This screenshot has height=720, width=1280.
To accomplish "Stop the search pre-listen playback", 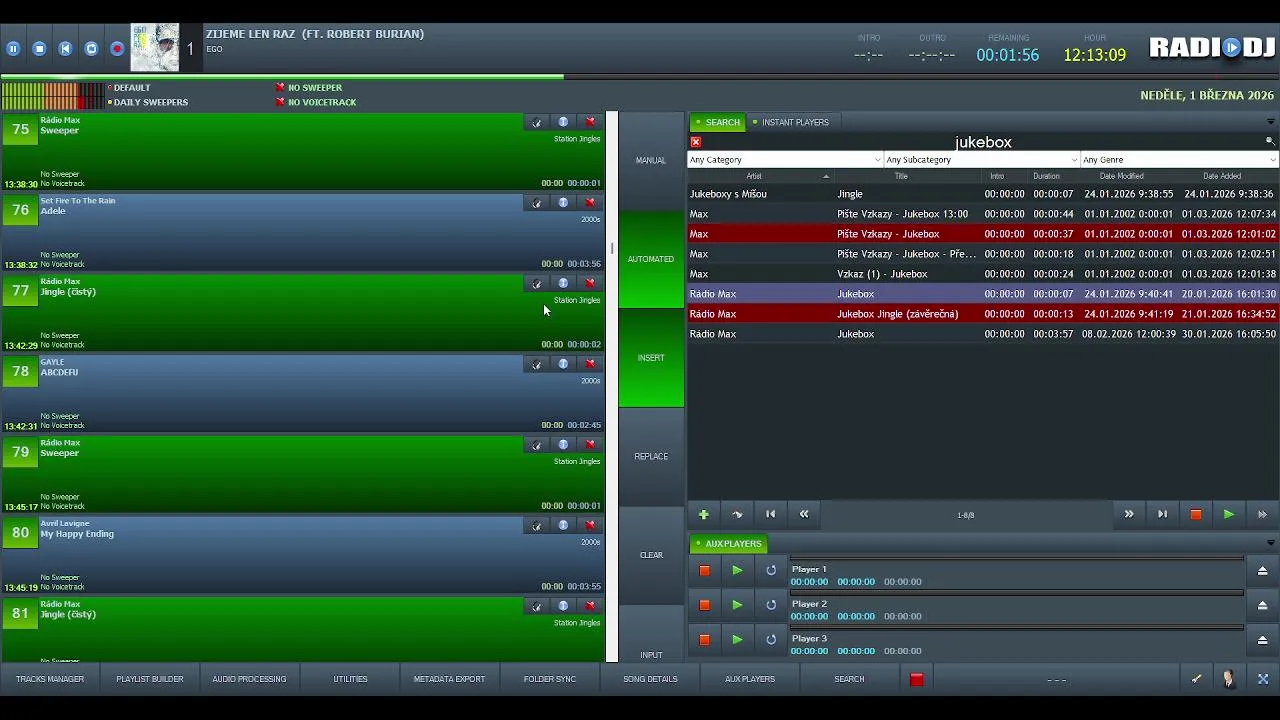I will click(1195, 514).
